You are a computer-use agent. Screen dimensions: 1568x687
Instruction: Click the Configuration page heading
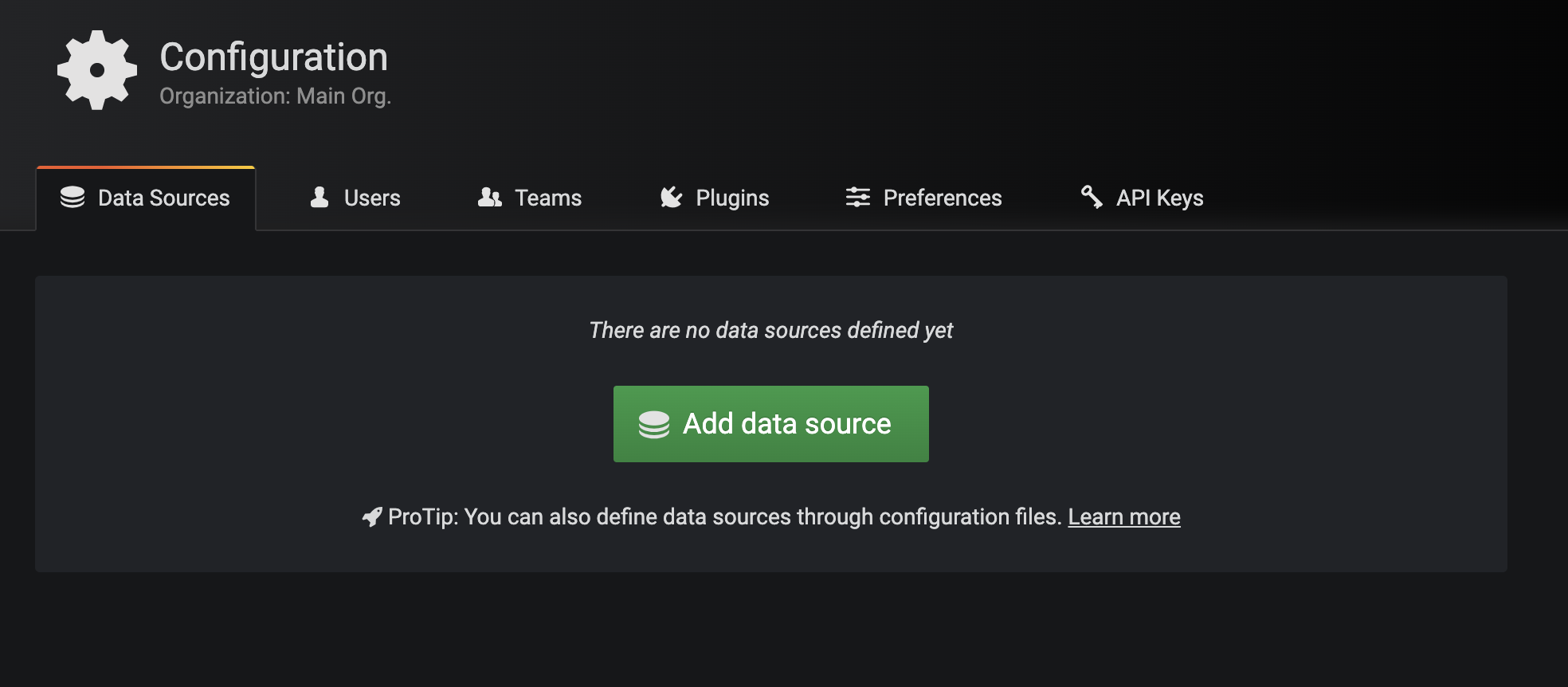(273, 57)
